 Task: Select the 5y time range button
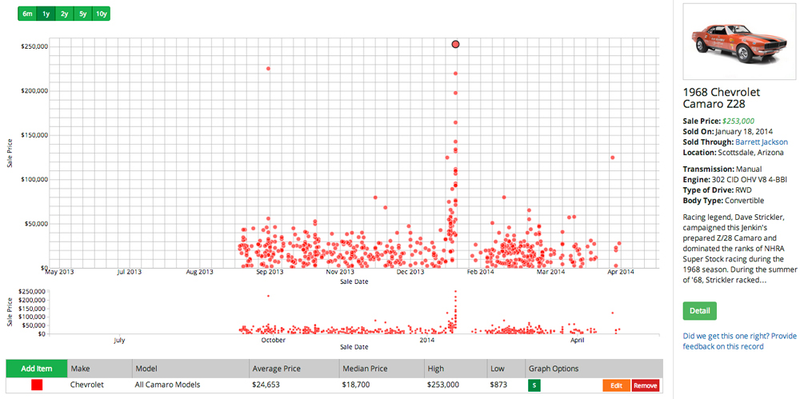click(83, 14)
